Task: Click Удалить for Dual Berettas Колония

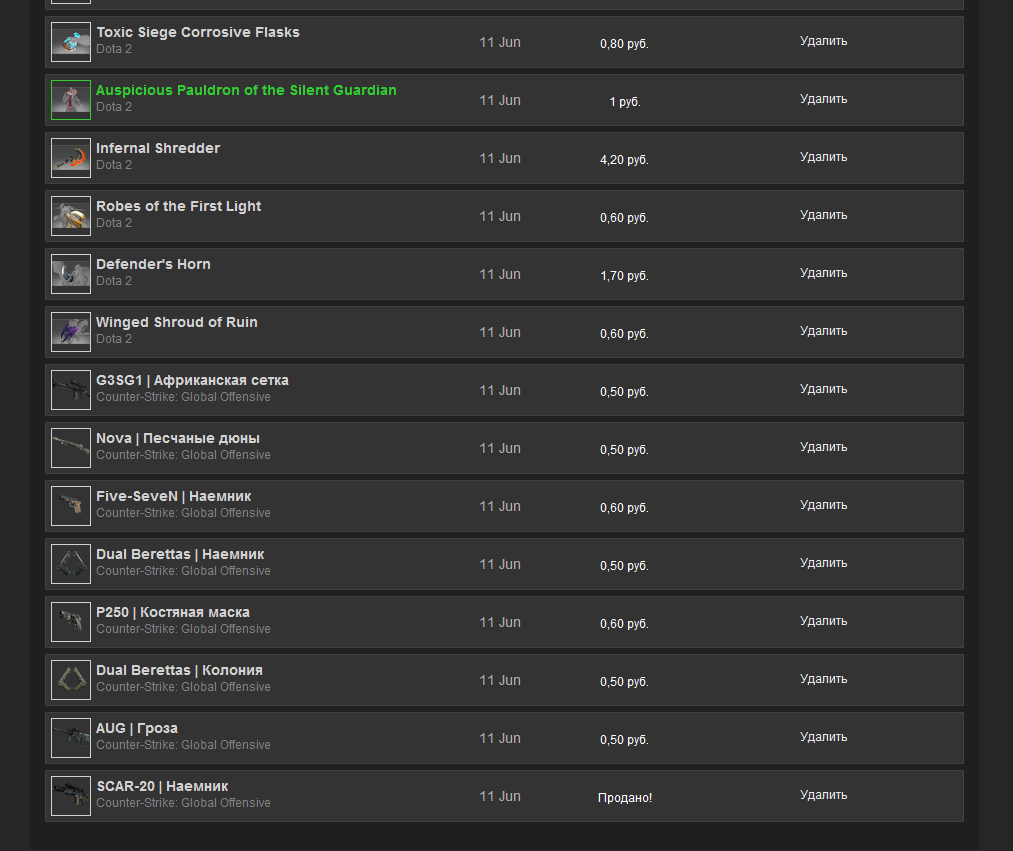Action: tap(823, 679)
